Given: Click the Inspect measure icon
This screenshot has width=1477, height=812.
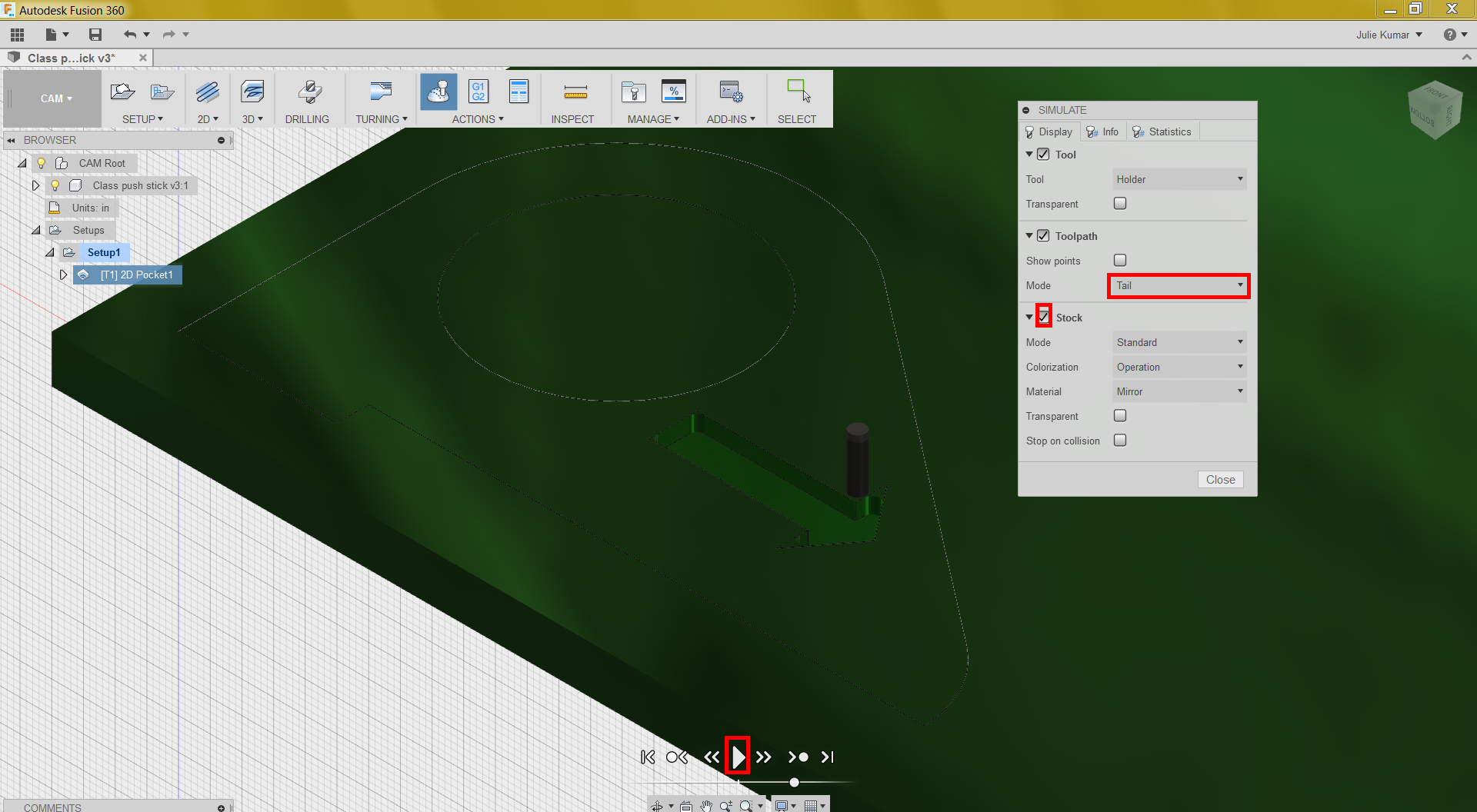Looking at the screenshot, I should point(575,93).
